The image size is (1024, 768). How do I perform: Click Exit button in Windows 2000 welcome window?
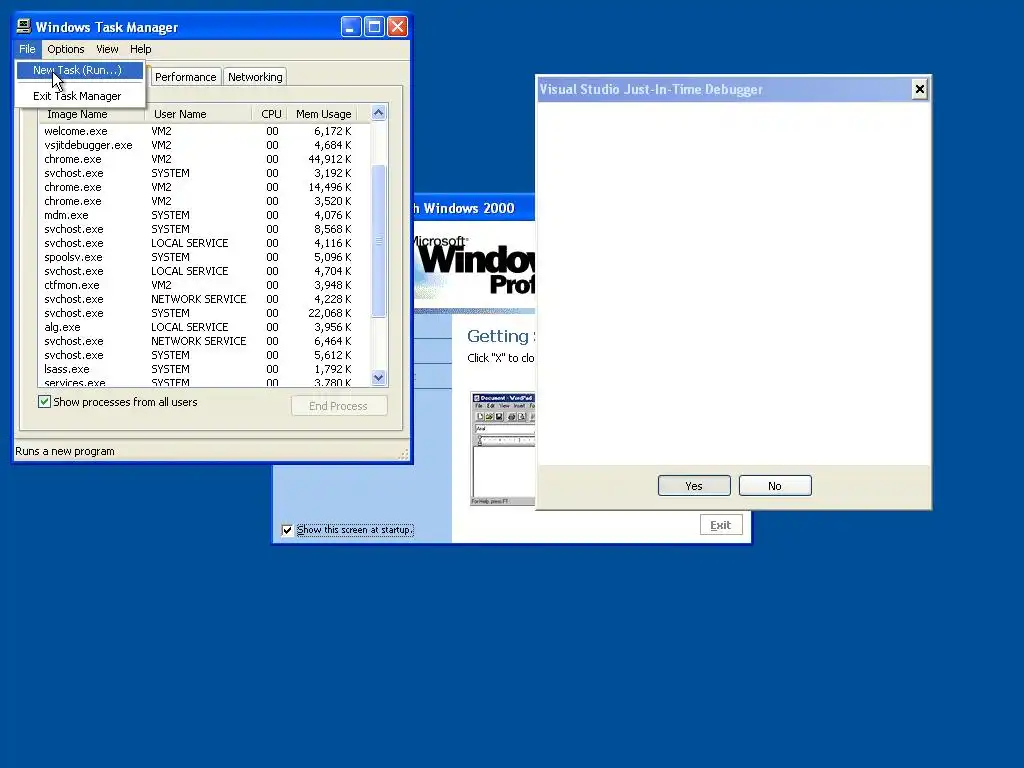coord(721,525)
